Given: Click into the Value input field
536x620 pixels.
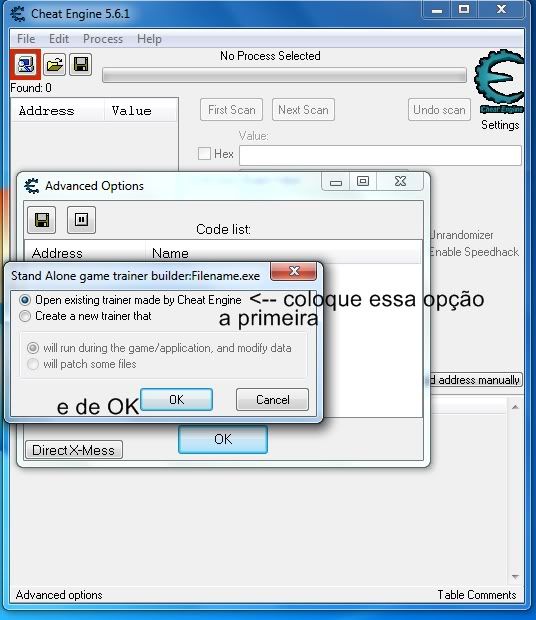Looking at the screenshot, I should pyautogui.click(x=380, y=155).
